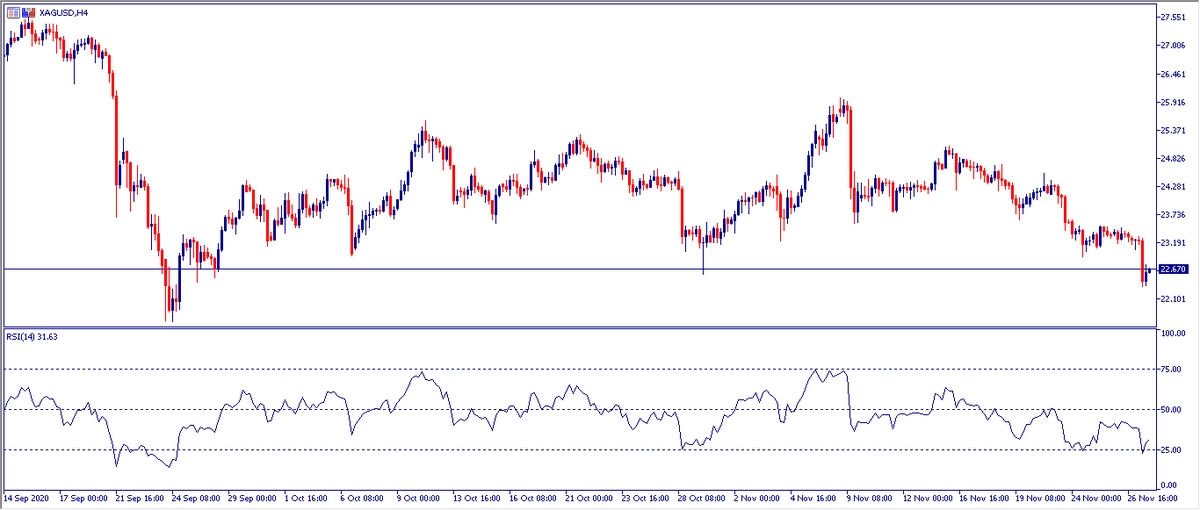1200x510 pixels.
Task: Click the RSI 25.00 level label
Action: pyautogui.click(x=1172, y=450)
